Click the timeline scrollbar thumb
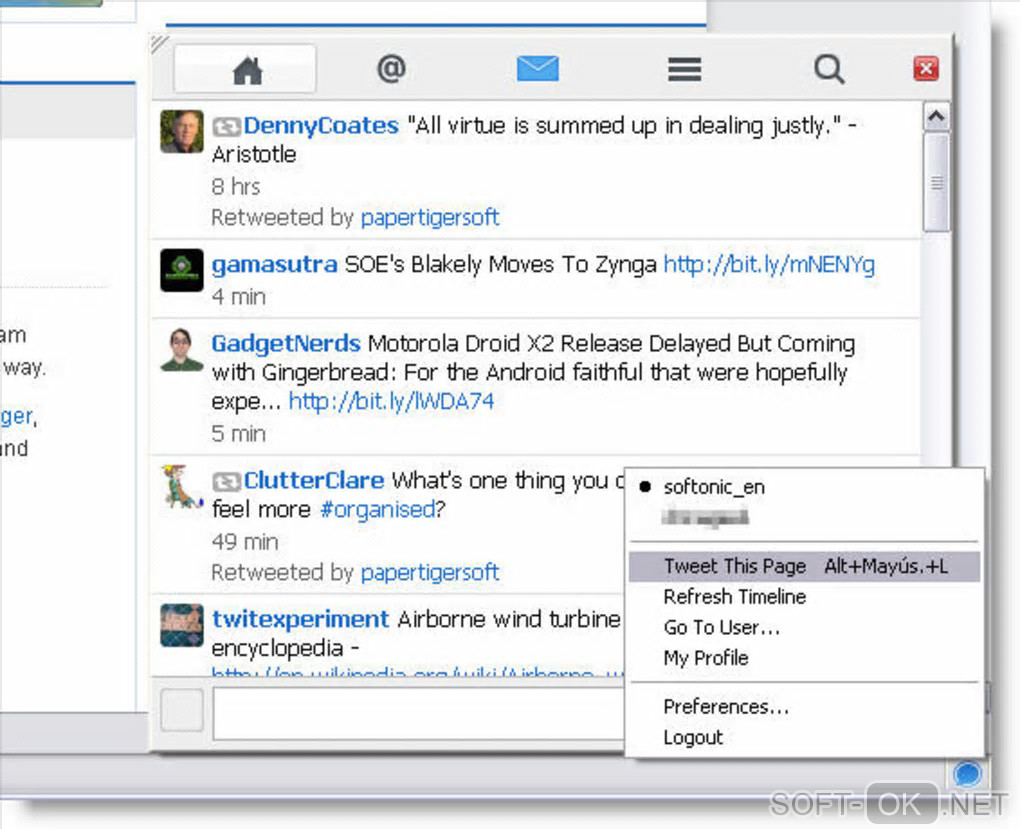Image resolution: width=1020 pixels, height=829 pixels. coord(936,182)
